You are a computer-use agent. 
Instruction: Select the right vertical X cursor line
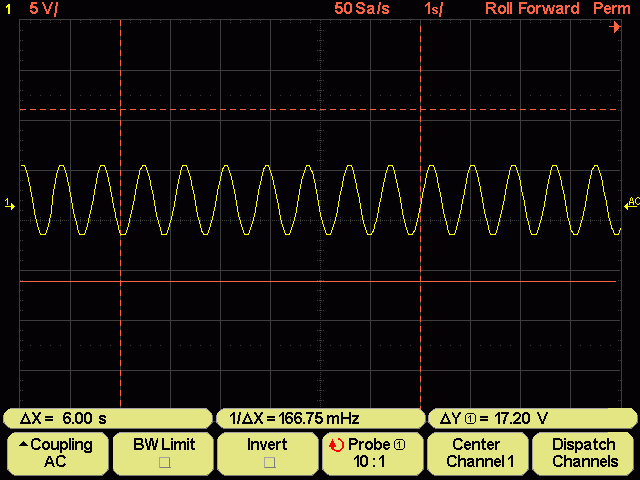tap(420, 212)
